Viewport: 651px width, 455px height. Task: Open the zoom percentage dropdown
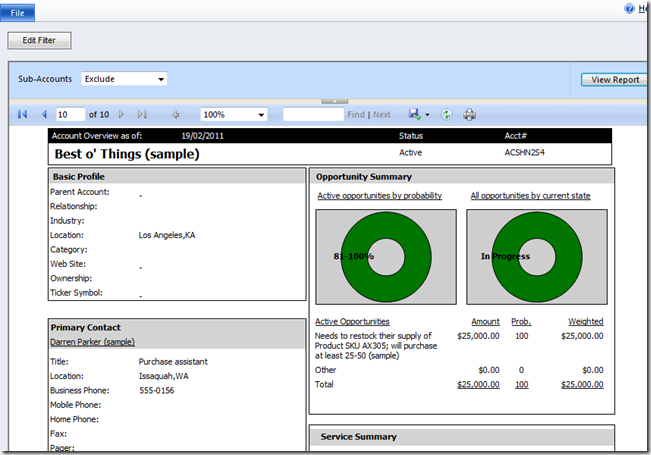pos(234,115)
